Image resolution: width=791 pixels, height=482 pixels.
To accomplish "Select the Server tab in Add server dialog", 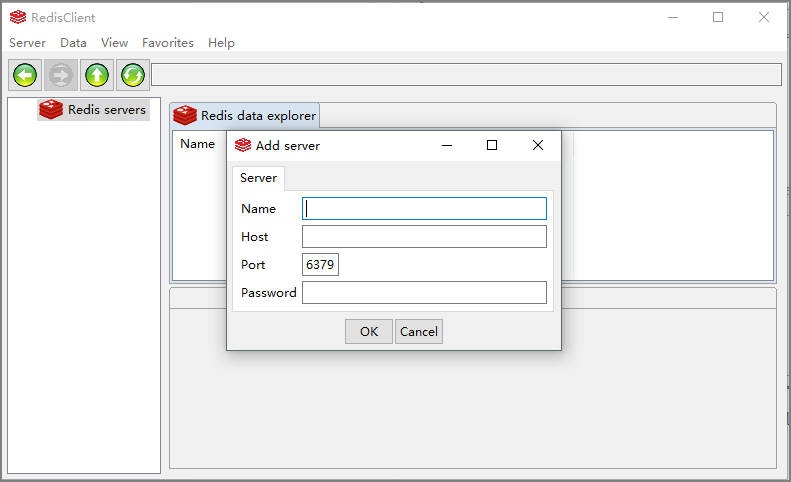I will point(258,178).
